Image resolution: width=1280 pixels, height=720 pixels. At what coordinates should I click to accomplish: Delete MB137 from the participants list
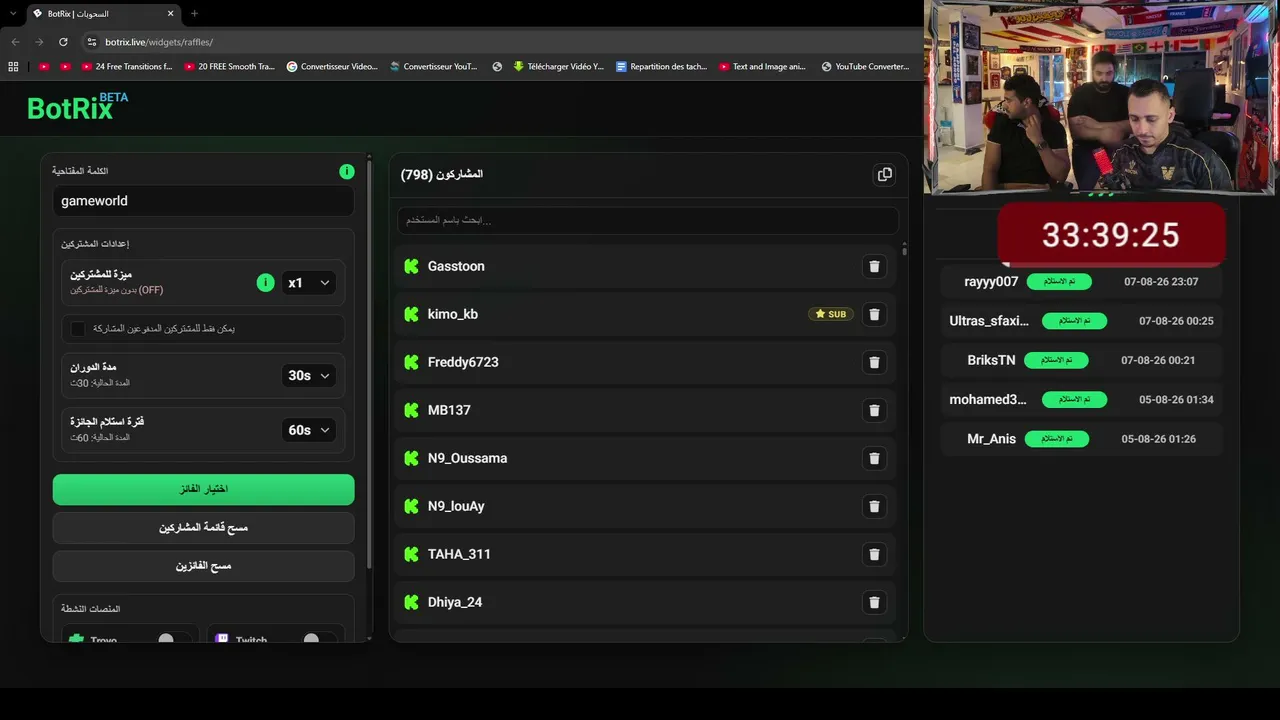coord(874,410)
